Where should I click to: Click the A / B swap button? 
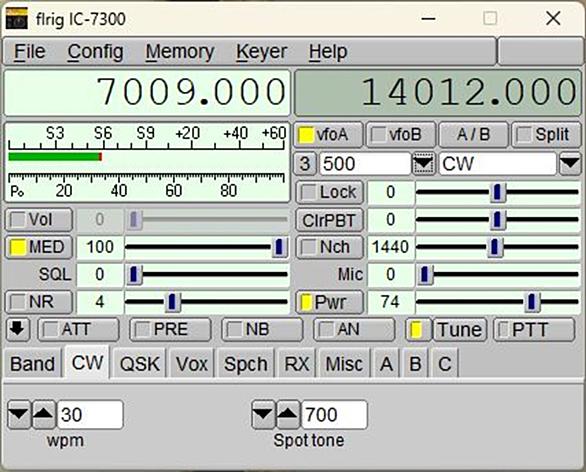(x=474, y=135)
